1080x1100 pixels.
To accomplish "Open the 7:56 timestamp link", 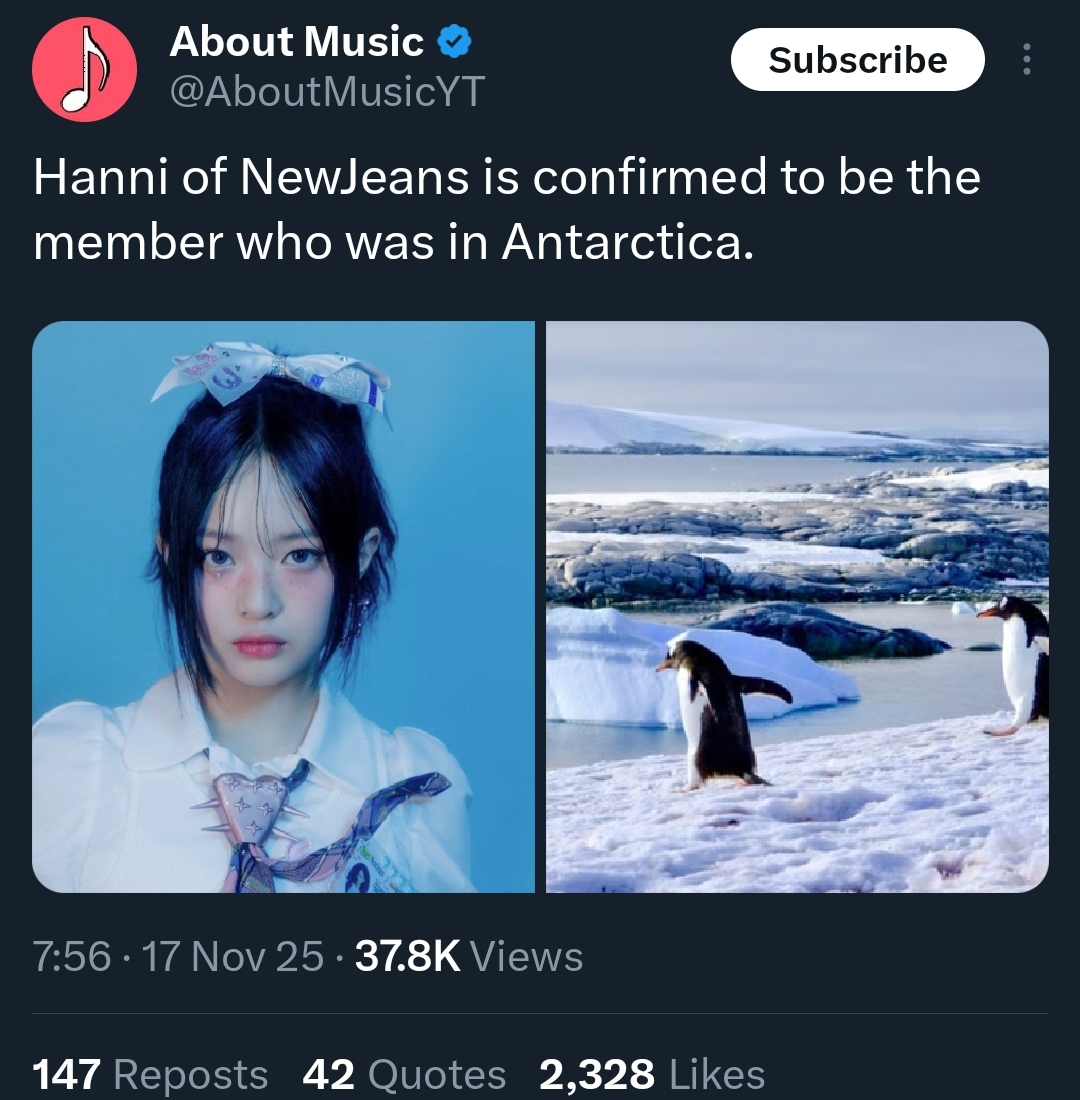I will [x=72, y=956].
